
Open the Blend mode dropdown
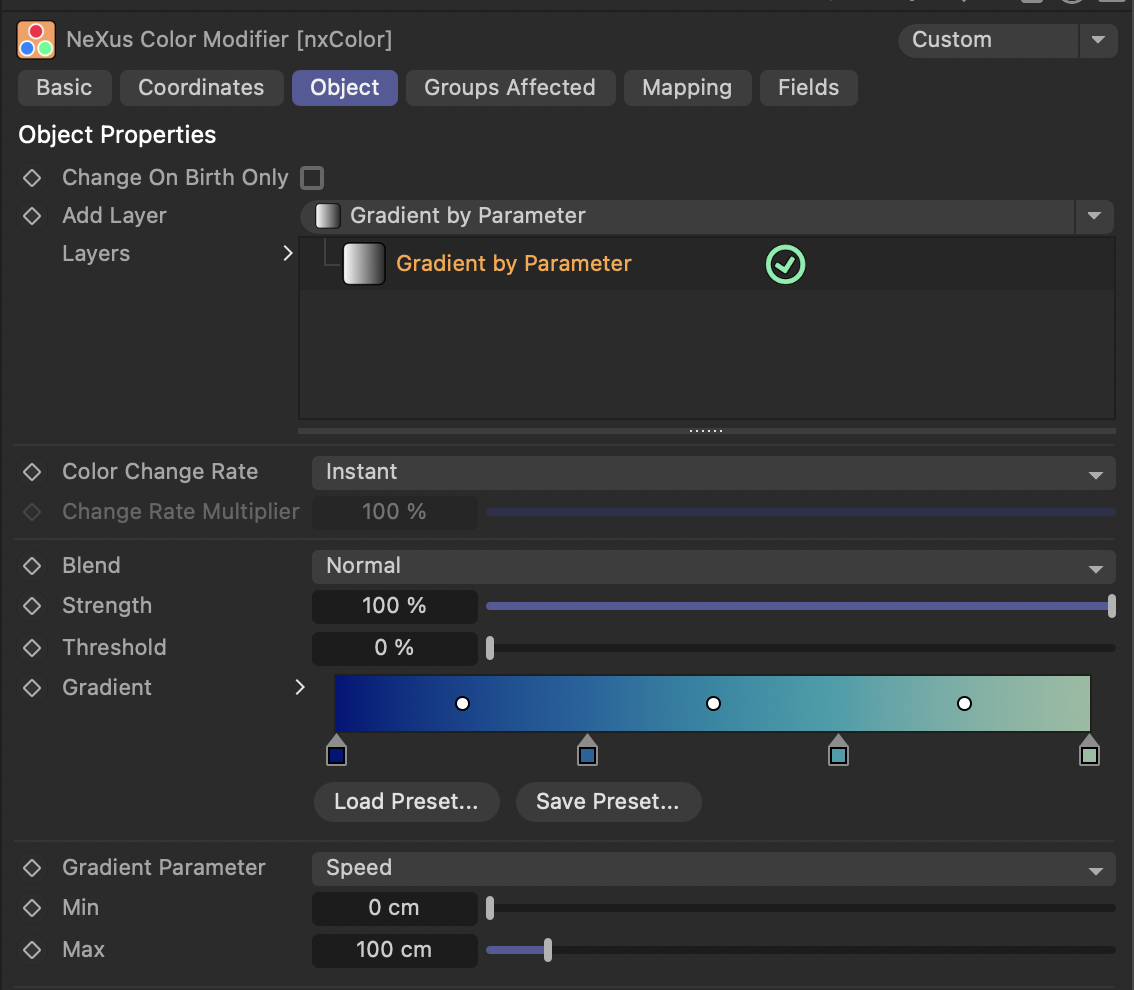[x=713, y=566]
